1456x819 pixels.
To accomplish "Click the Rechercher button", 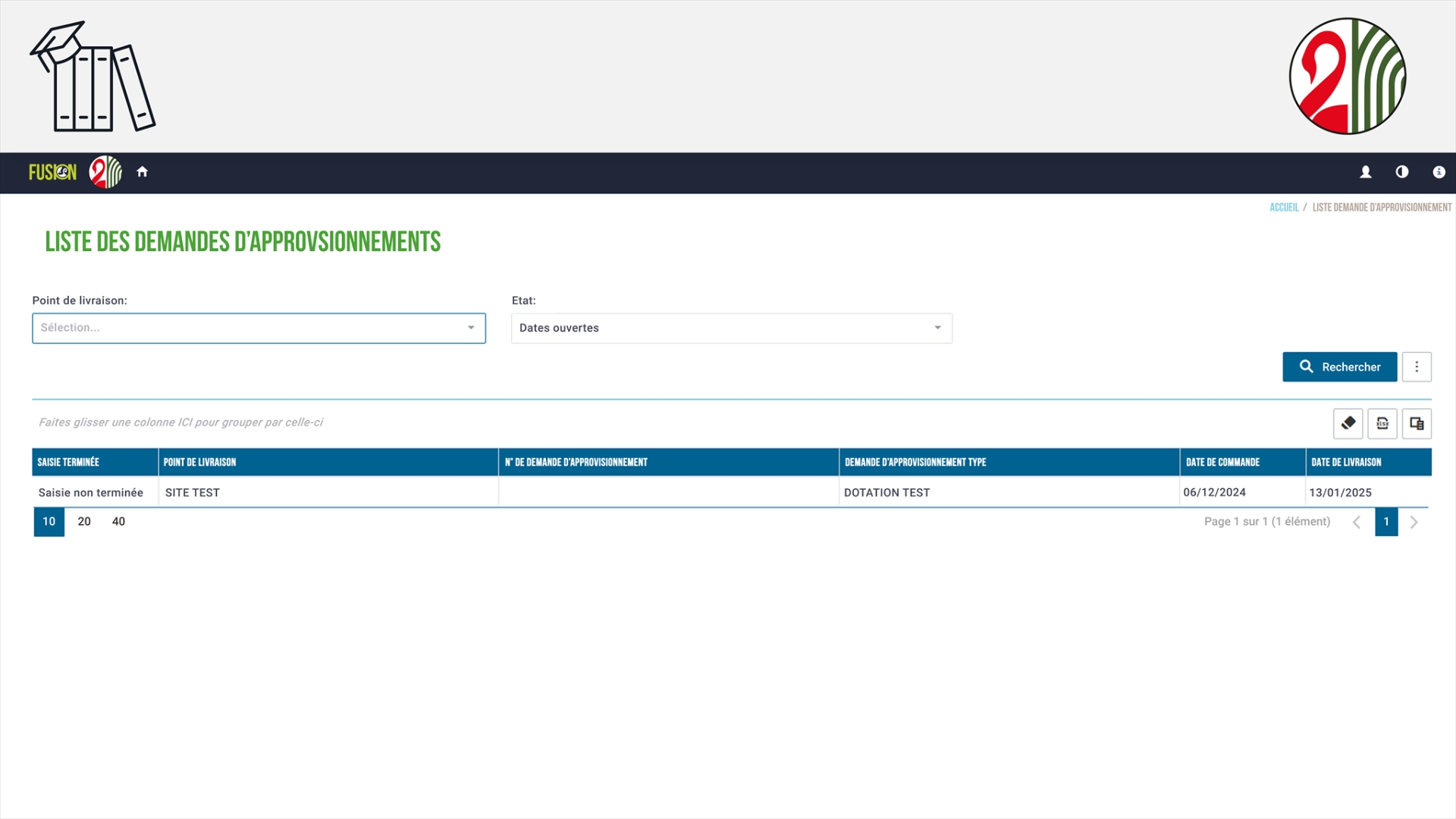I will coord(1339,367).
